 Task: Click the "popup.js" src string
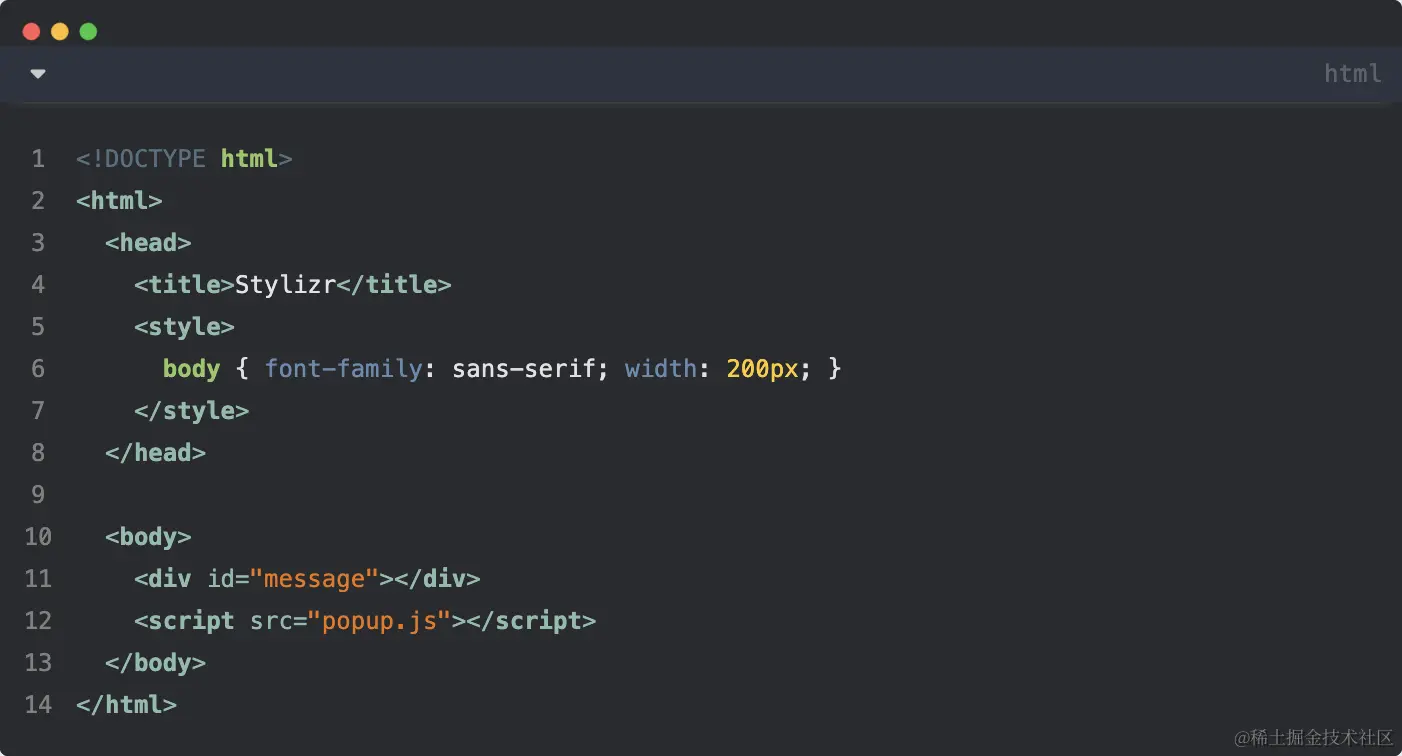379,621
